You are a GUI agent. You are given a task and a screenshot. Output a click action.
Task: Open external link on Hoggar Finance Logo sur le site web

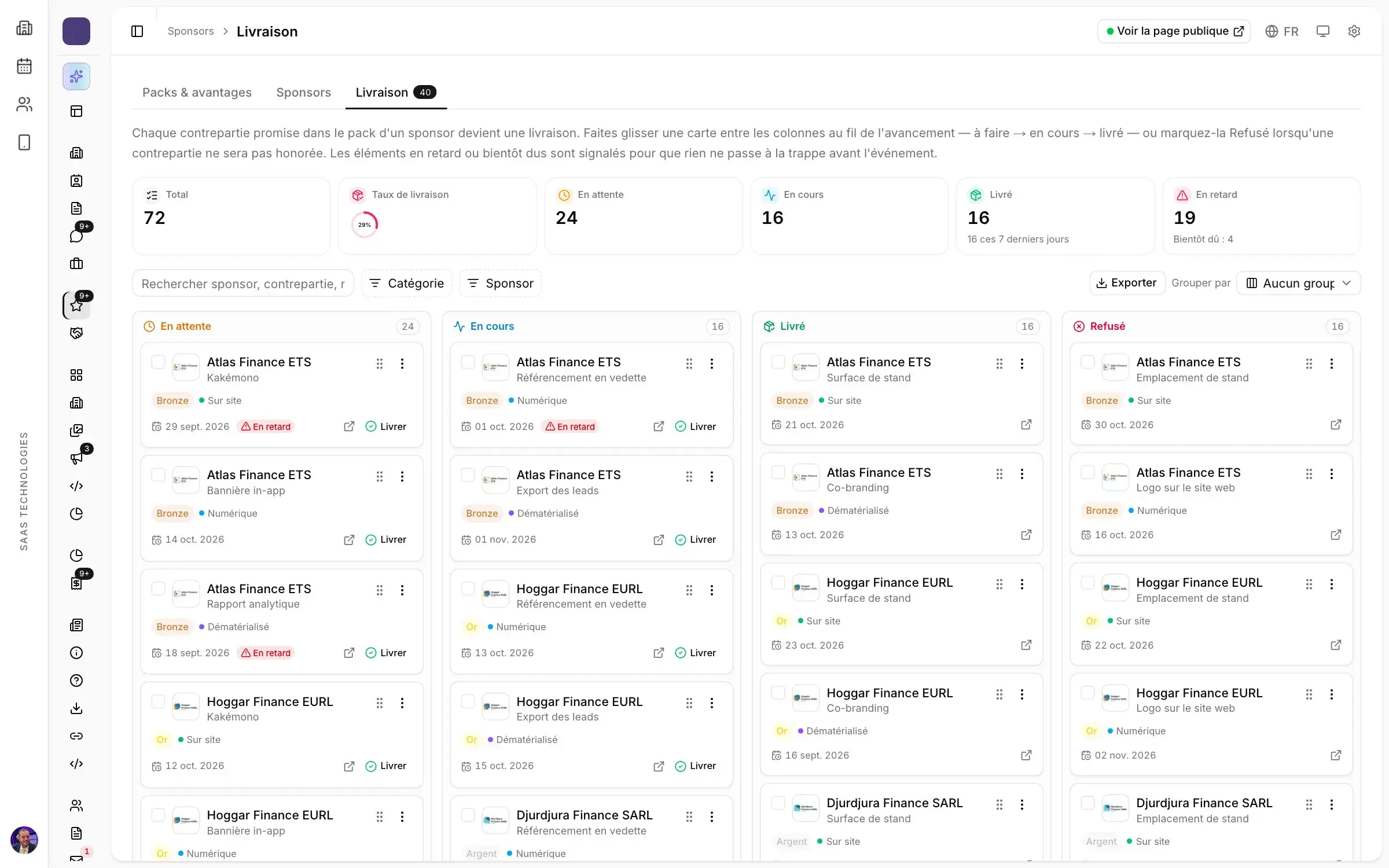pos(1336,755)
